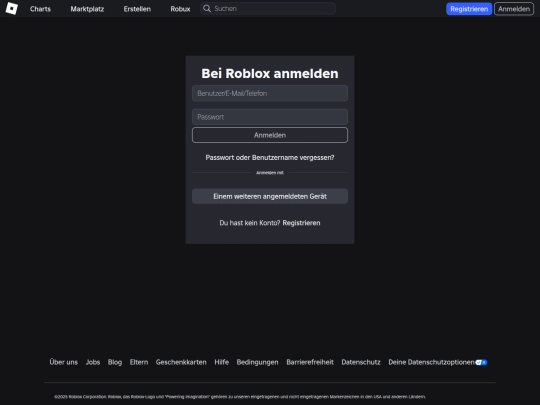Follow the Registrieren link below the form
540x405 pixels.
(301, 223)
